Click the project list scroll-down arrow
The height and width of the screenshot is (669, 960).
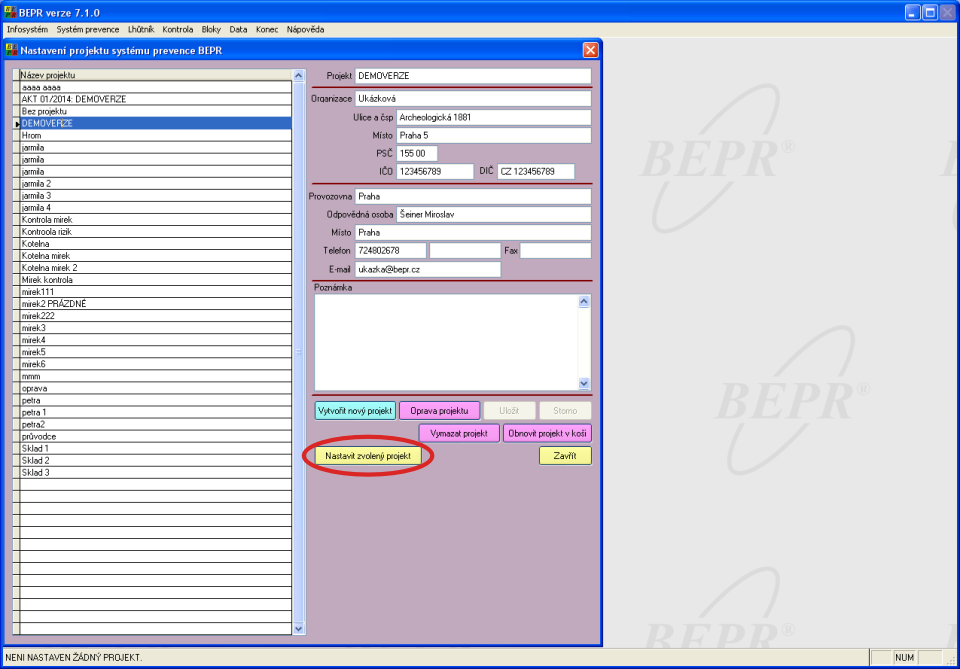[x=299, y=629]
